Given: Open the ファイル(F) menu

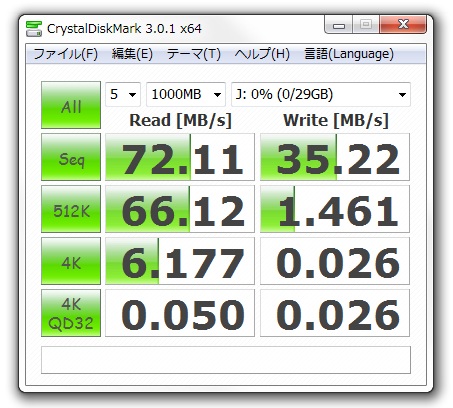Looking at the screenshot, I should click(65, 54).
